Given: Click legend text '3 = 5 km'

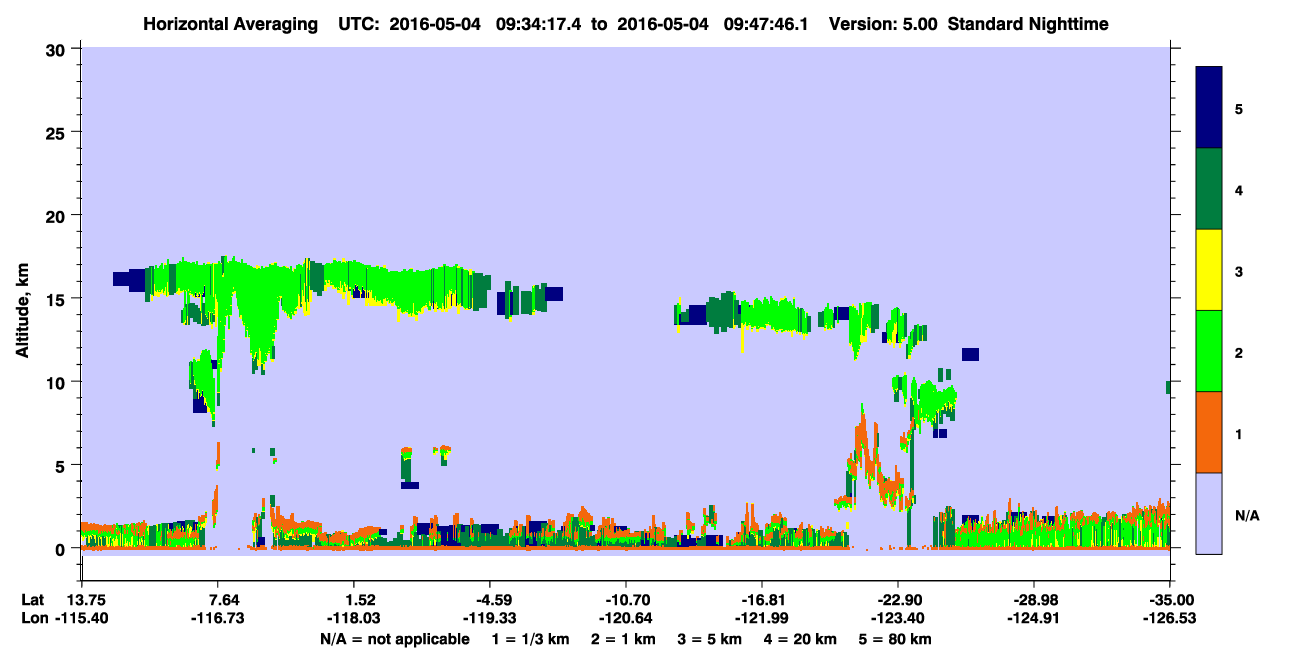Looking at the screenshot, I should pyautogui.click(x=711, y=639).
